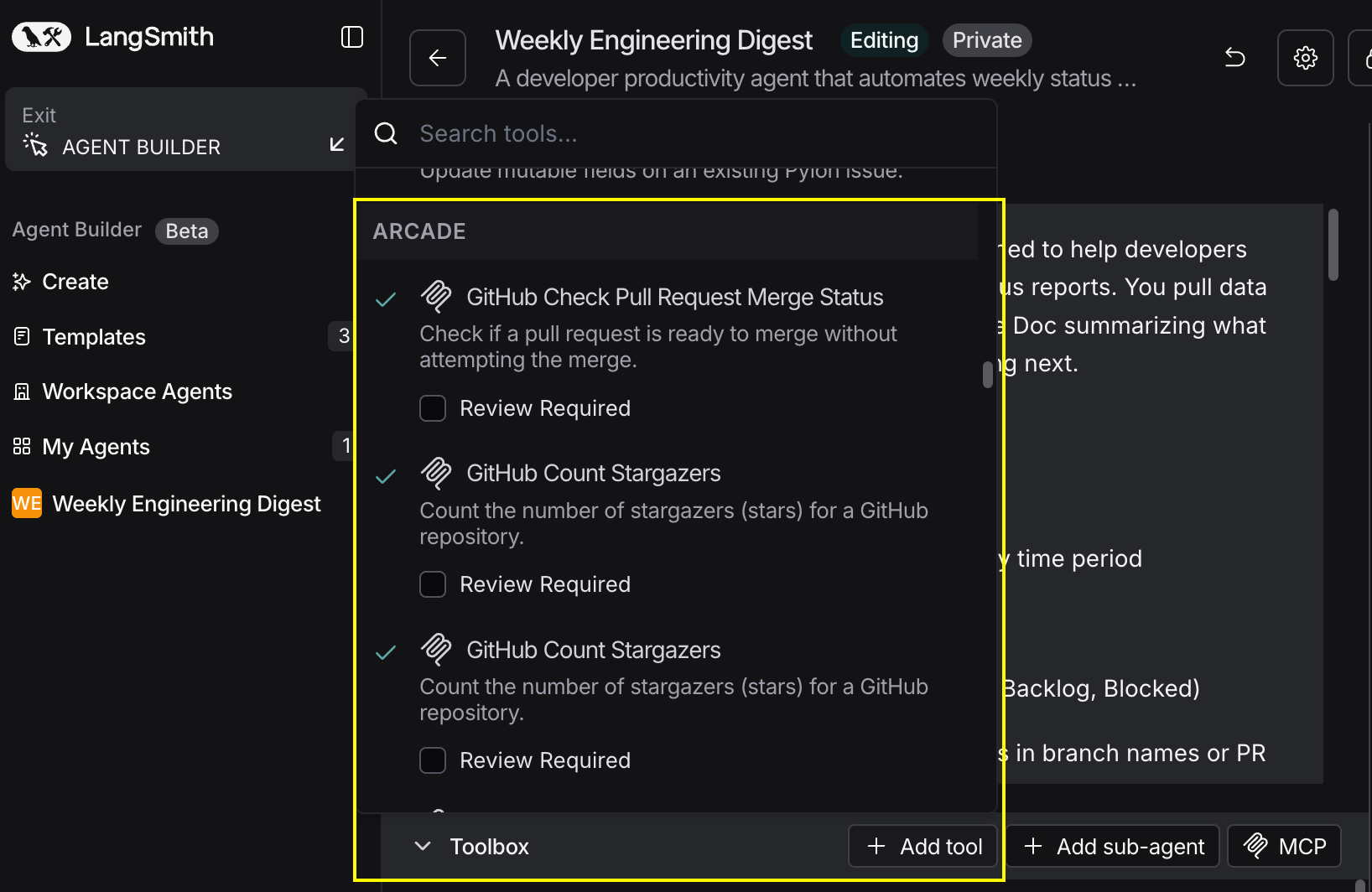Collapse the Toolbox section chevron
This screenshot has height=892, width=1372.
(423, 847)
